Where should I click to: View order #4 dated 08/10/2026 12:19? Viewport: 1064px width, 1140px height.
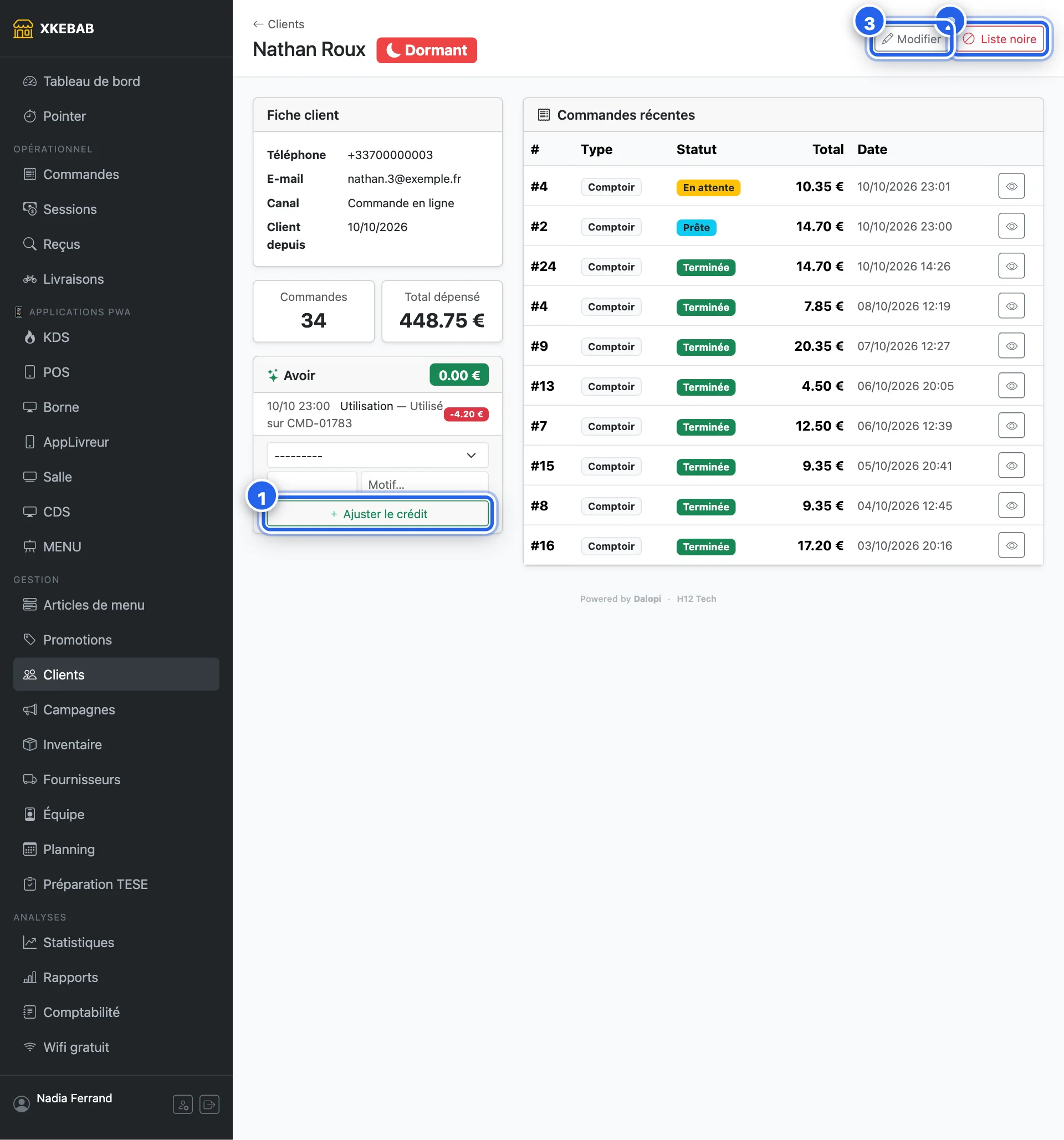(1011, 306)
